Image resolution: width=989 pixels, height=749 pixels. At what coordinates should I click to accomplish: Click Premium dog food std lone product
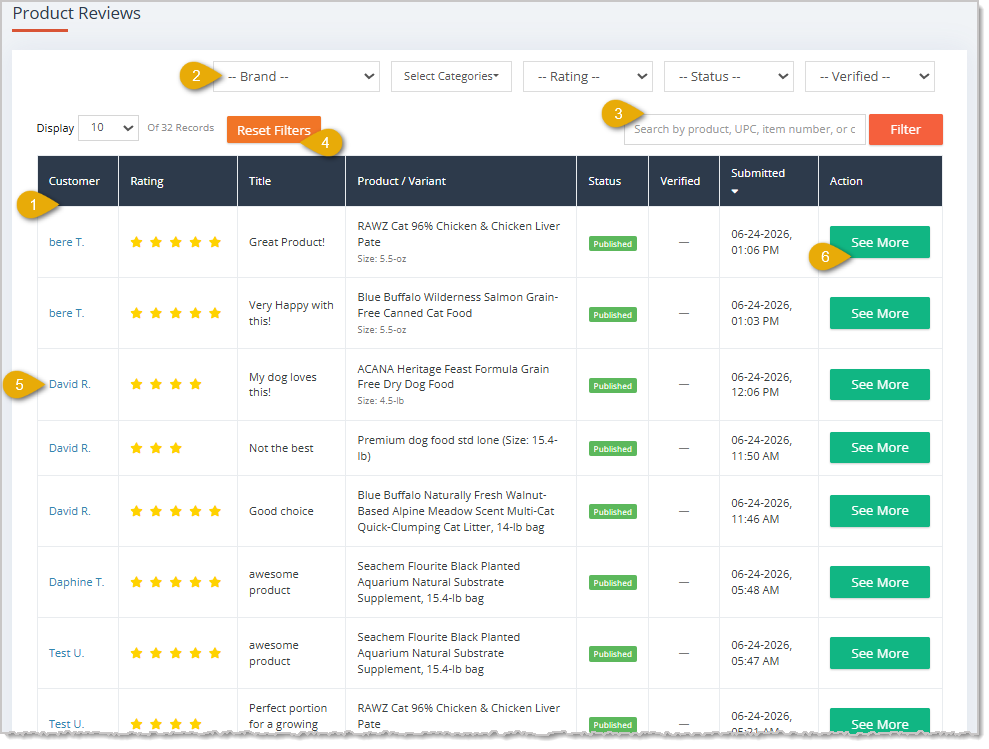pos(457,448)
